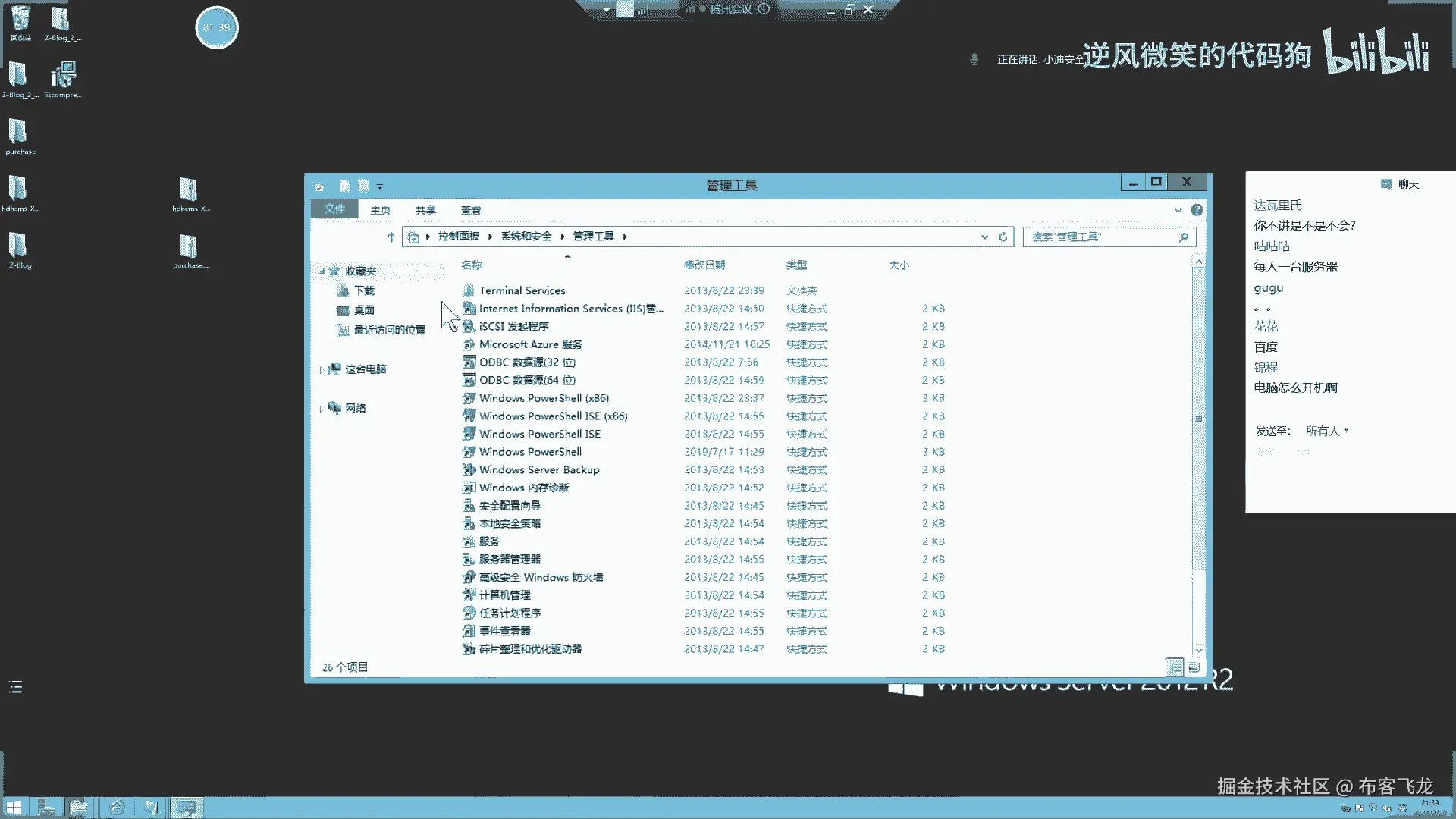Open Windows PowerShell ISE (x86) shortcut
The image size is (1456, 819).
point(553,416)
